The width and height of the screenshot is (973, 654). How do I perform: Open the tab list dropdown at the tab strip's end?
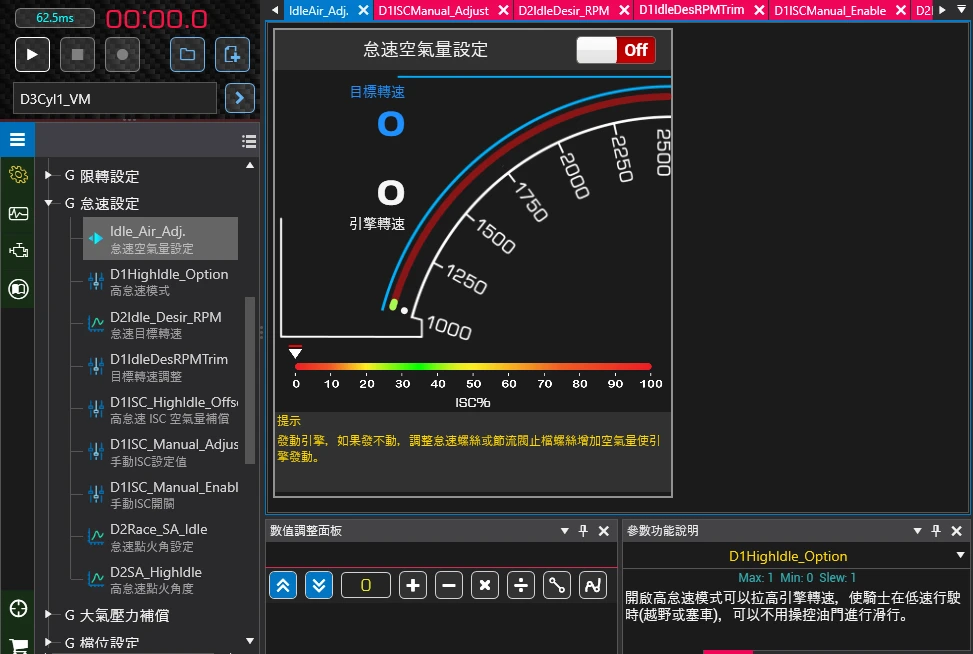(x=961, y=10)
